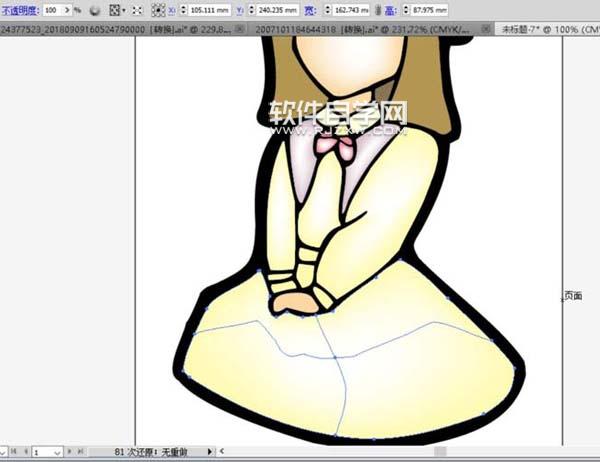Switch to the 2007101184644318 document tab
This screenshot has width=600, height=462.
tap(362, 29)
